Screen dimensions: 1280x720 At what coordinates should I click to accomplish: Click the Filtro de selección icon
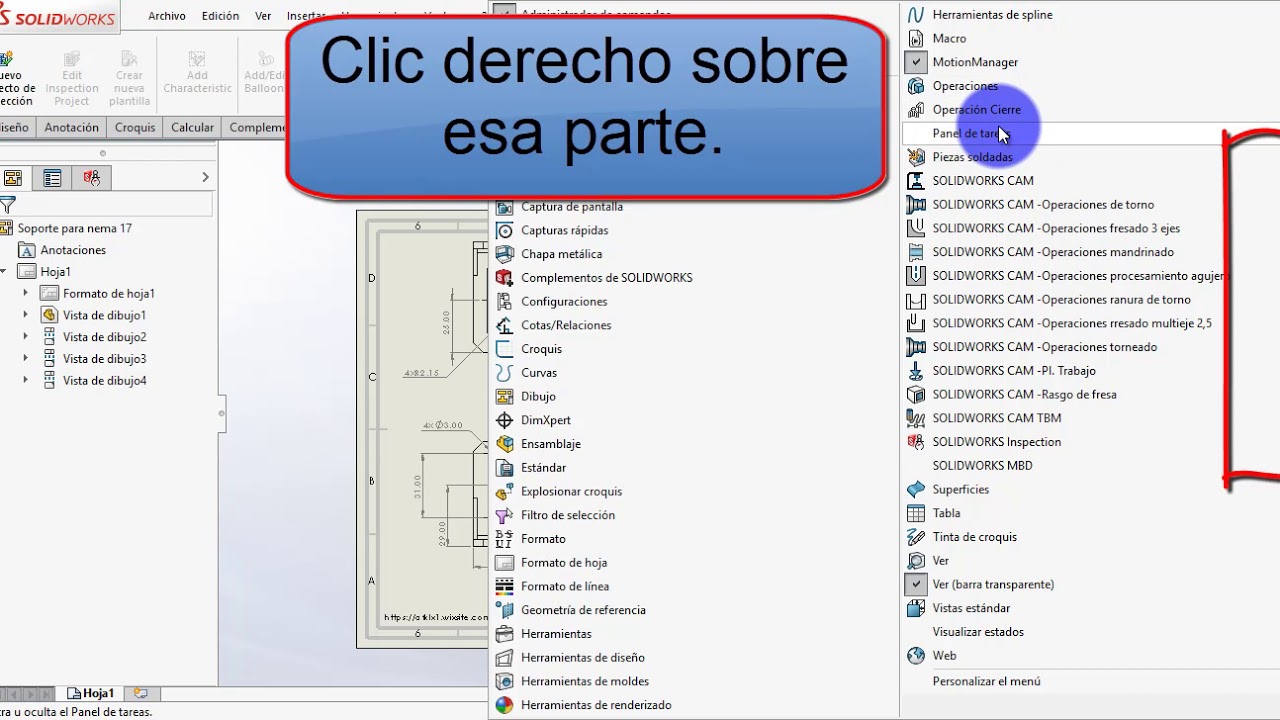(504, 515)
